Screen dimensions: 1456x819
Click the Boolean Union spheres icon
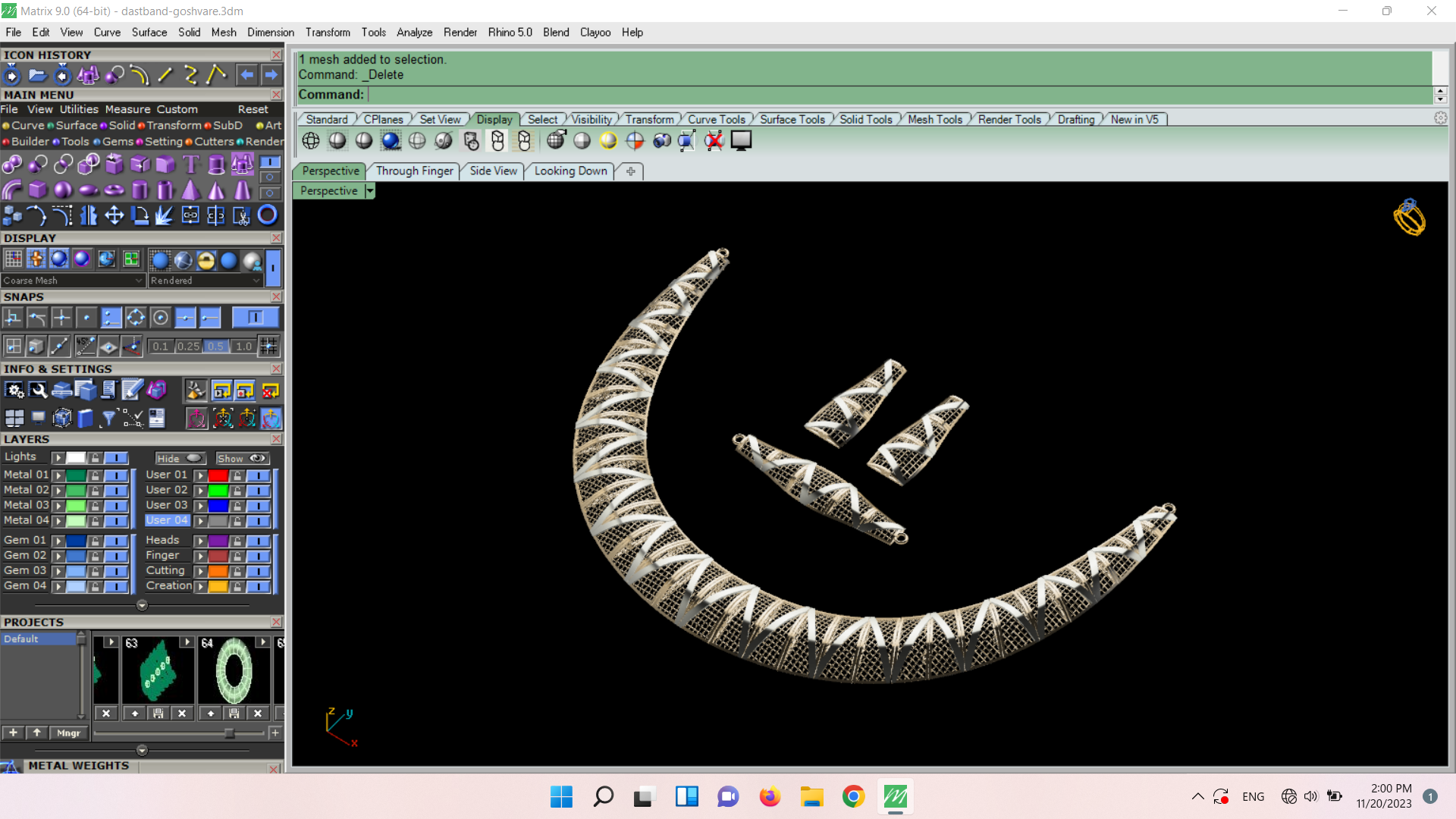pos(13,164)
